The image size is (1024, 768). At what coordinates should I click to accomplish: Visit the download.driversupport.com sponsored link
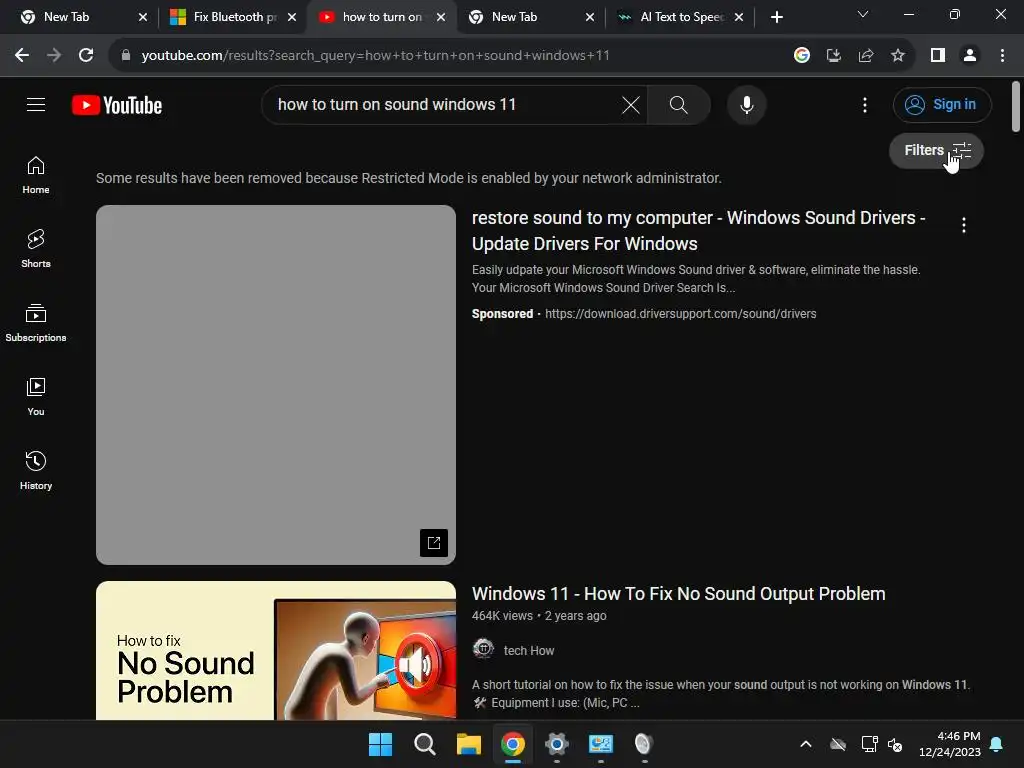[x=680, y=313]
